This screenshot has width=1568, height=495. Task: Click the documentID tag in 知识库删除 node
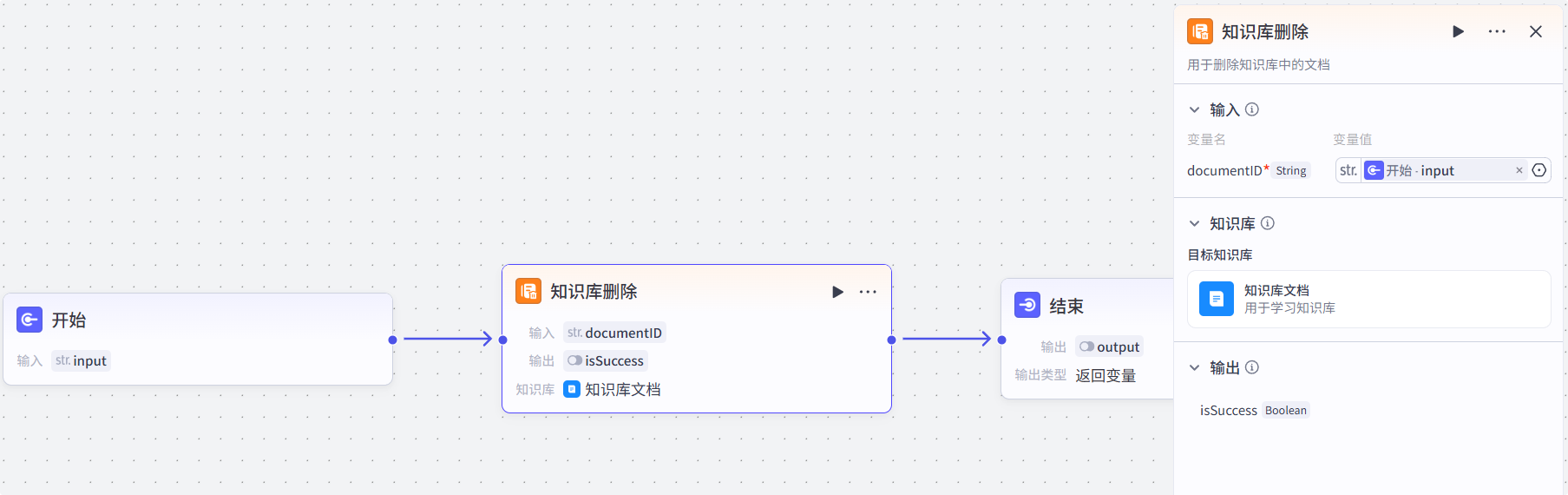(x=614, y=333)
